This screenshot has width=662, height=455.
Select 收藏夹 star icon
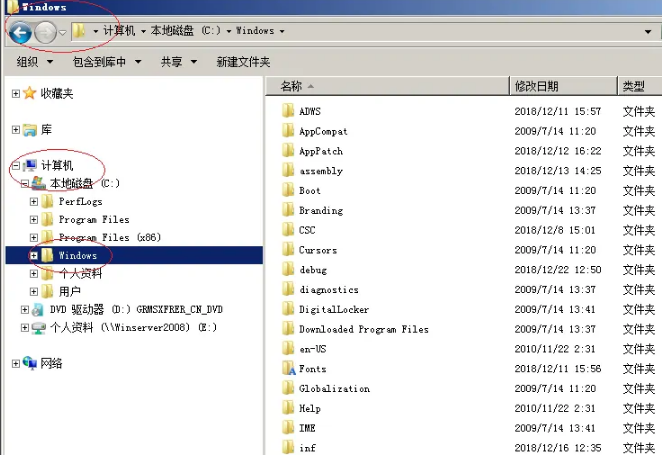click(30, 93)
